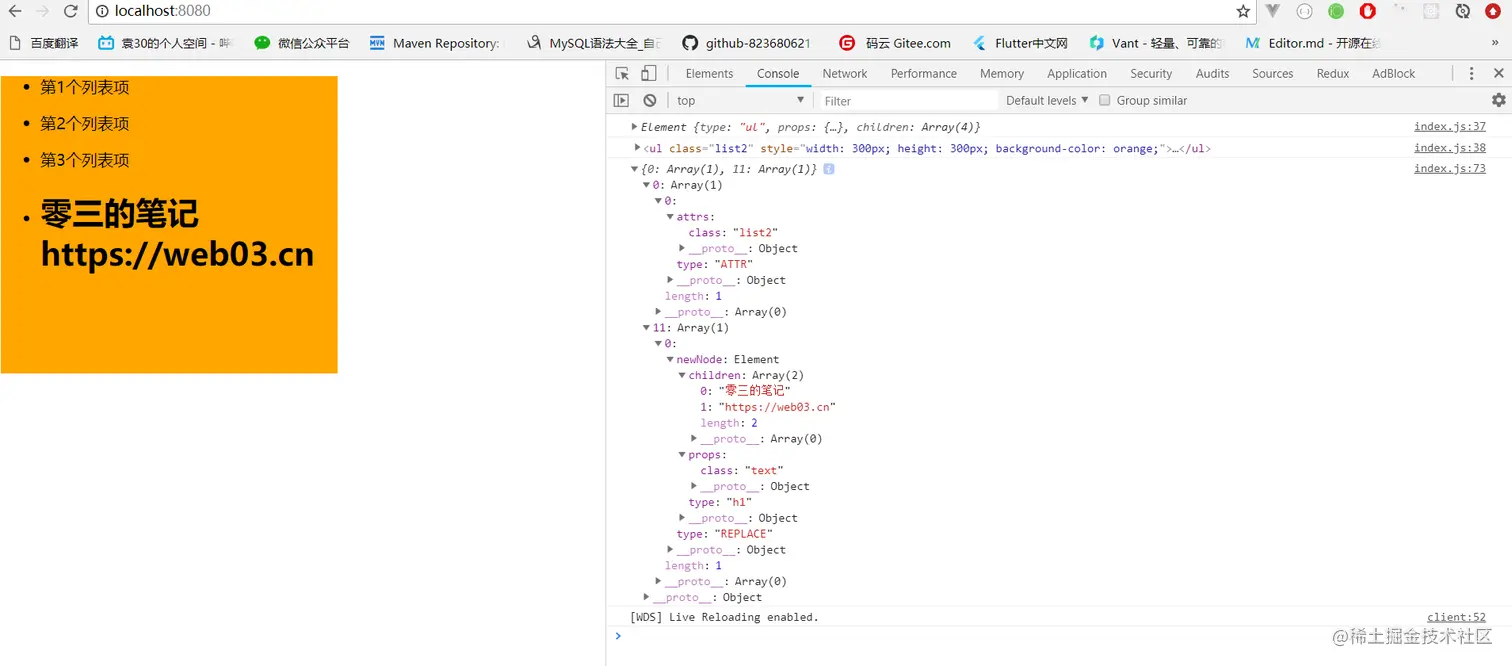This screenshot has width=1512, height=666.
Task: Reload the localhost page
Action: tap(71, 11)
